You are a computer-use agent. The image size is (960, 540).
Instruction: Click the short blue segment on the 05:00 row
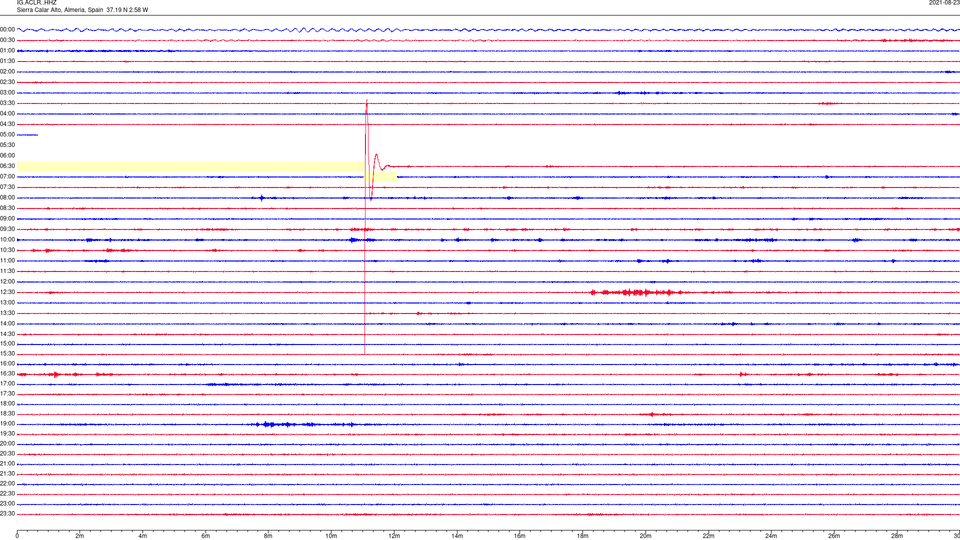point(28,135)
